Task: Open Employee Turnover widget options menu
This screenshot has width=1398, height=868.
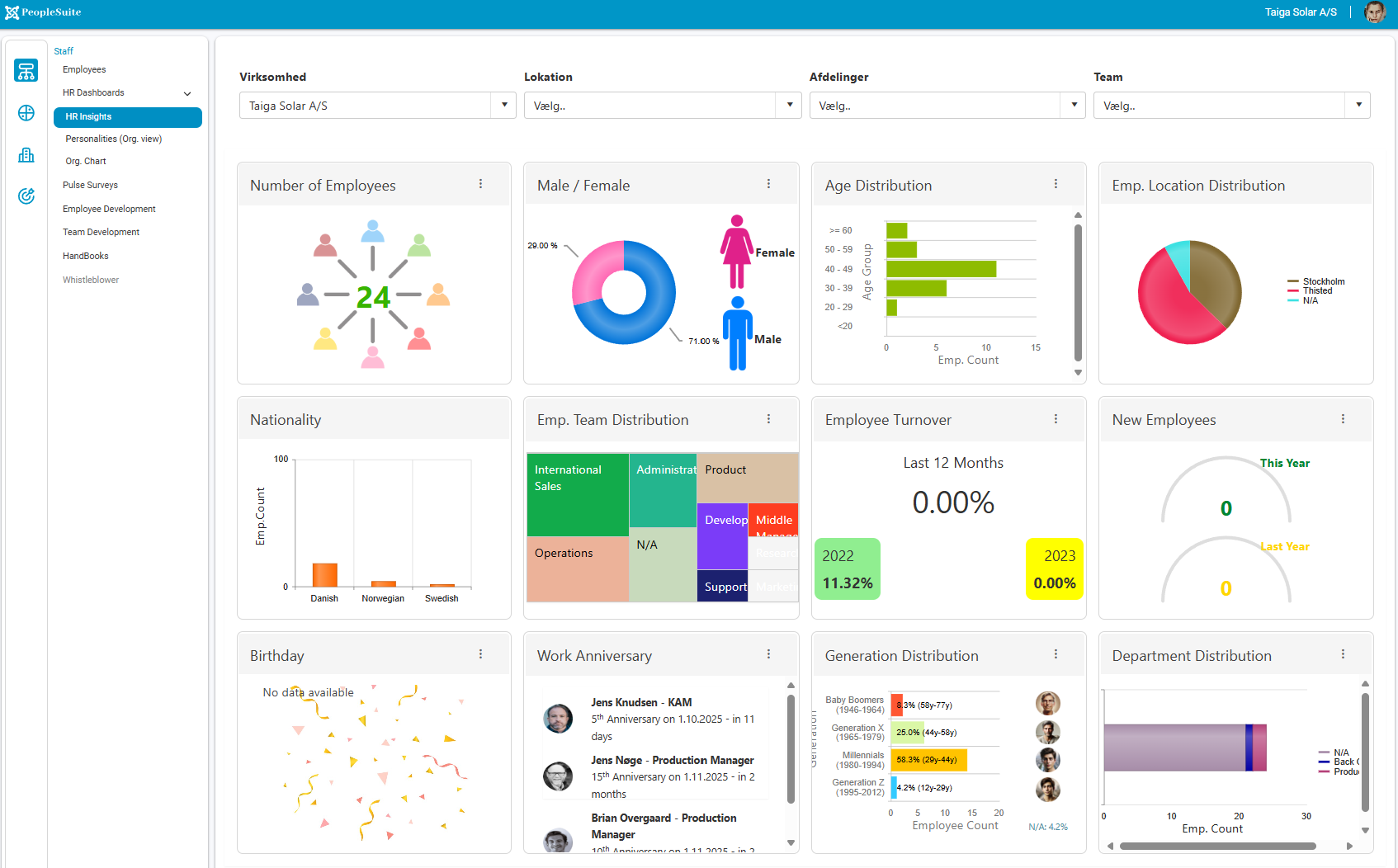Action: coord(1056,419)
